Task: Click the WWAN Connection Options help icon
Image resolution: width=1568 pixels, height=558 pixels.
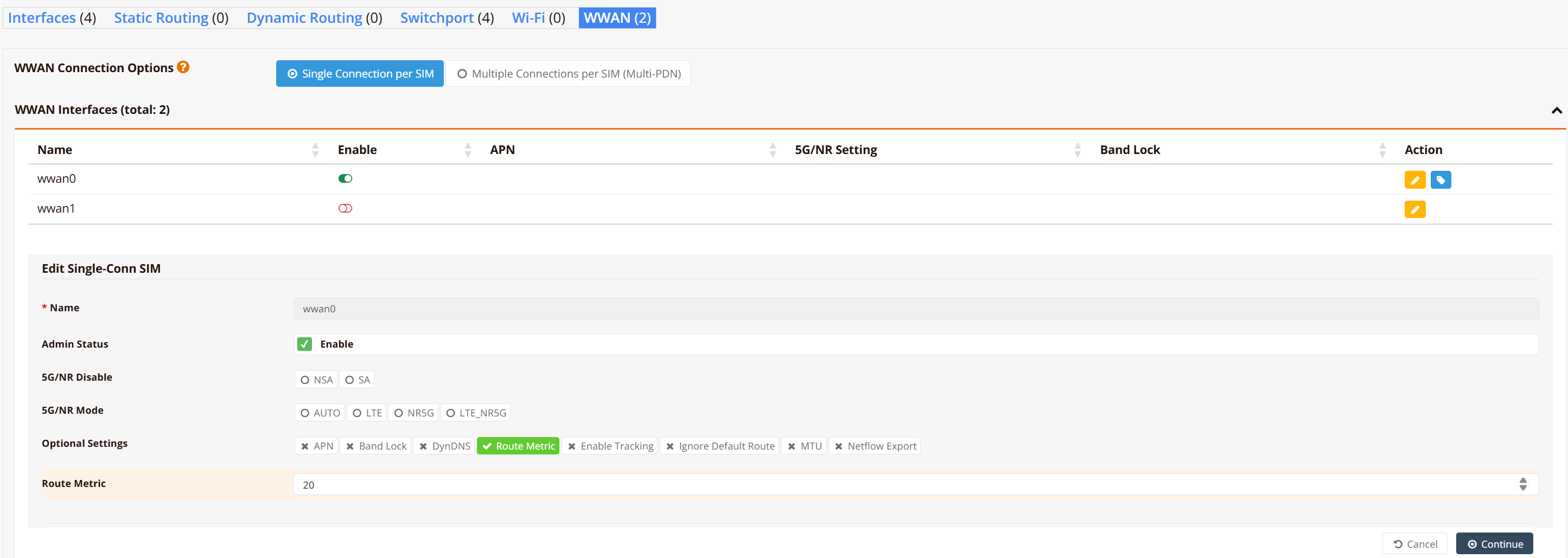Action: coord(183,67)
